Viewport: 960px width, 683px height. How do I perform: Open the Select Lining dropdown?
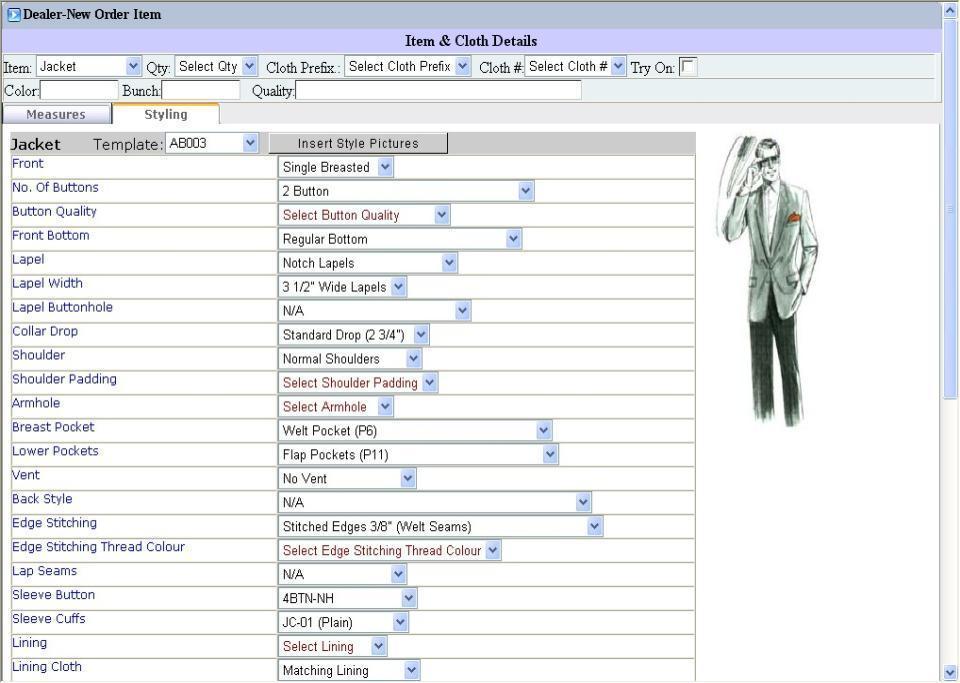[x=332, y=644]
